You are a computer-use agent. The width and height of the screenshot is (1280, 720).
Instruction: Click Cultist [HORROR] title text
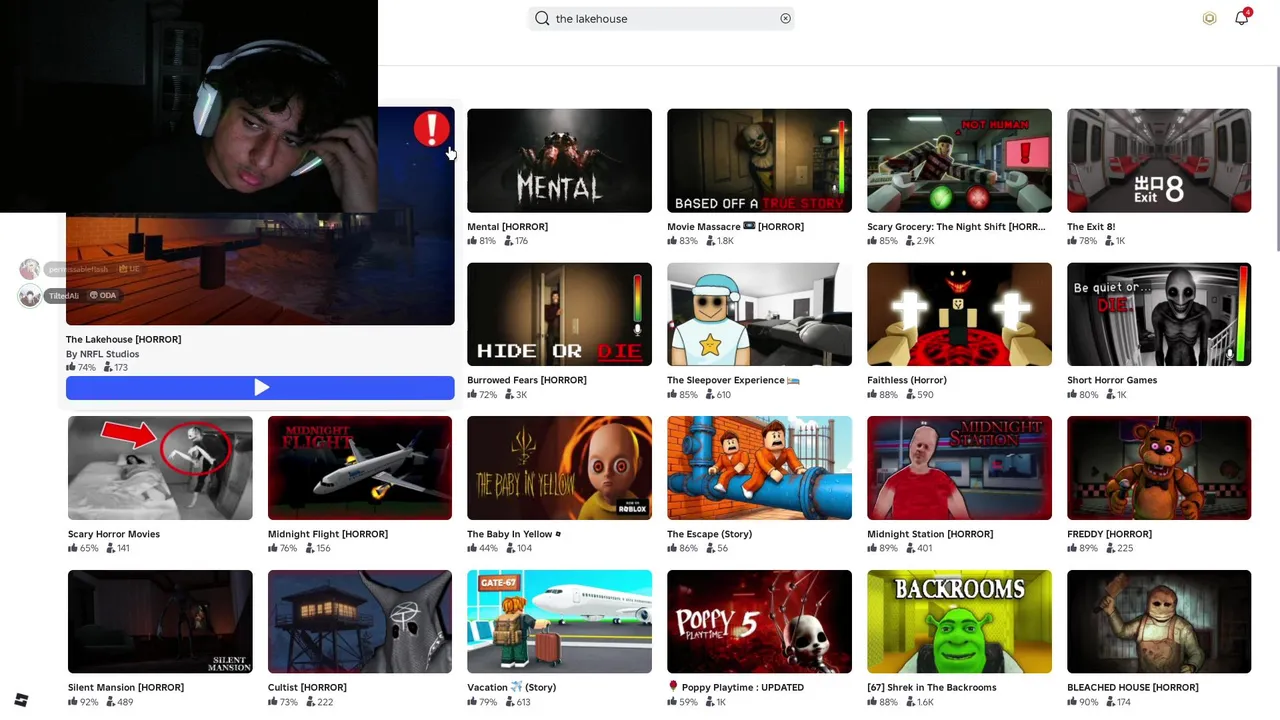(x=307, y=688)
